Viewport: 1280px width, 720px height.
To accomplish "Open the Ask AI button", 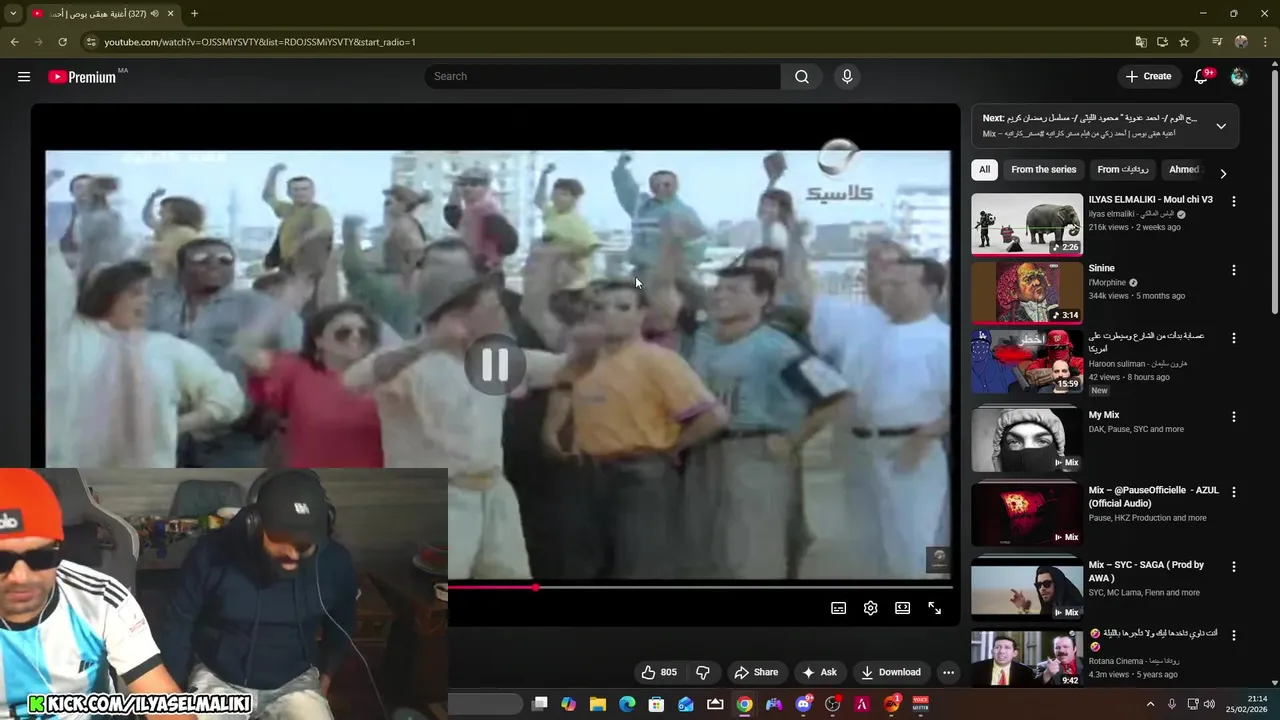I will pos(819,672).
